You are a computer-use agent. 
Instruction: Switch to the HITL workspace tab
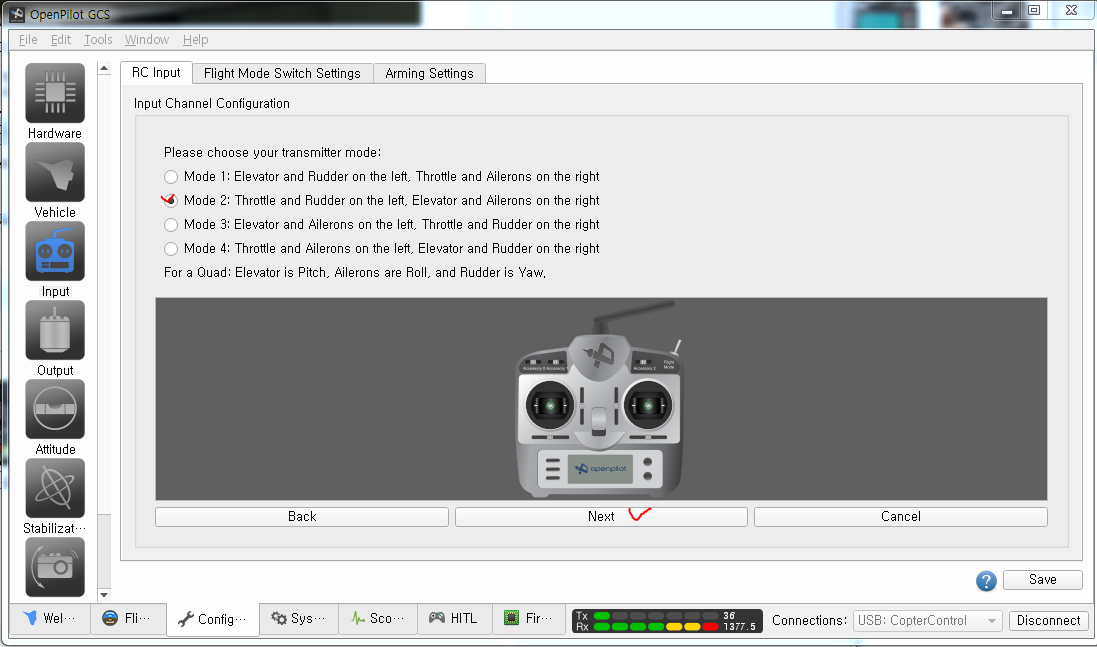[x=455, y=618]
